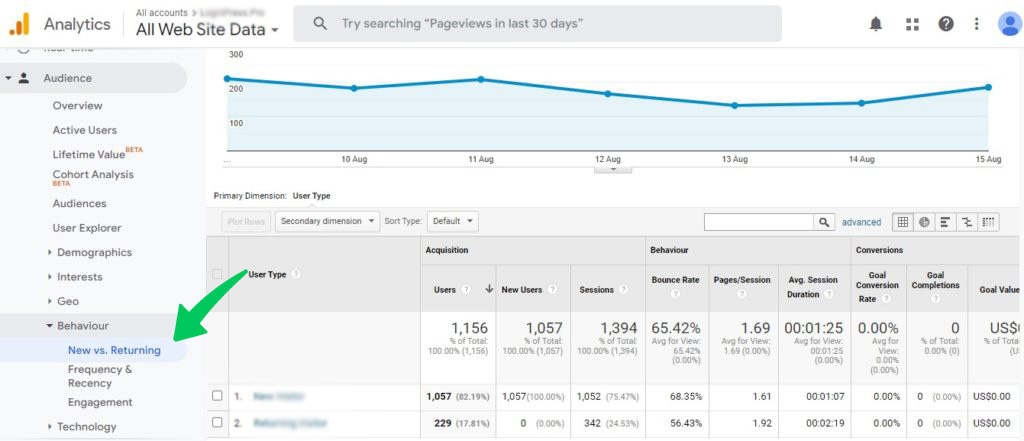Open the help question mark icon

pos(946,24)
